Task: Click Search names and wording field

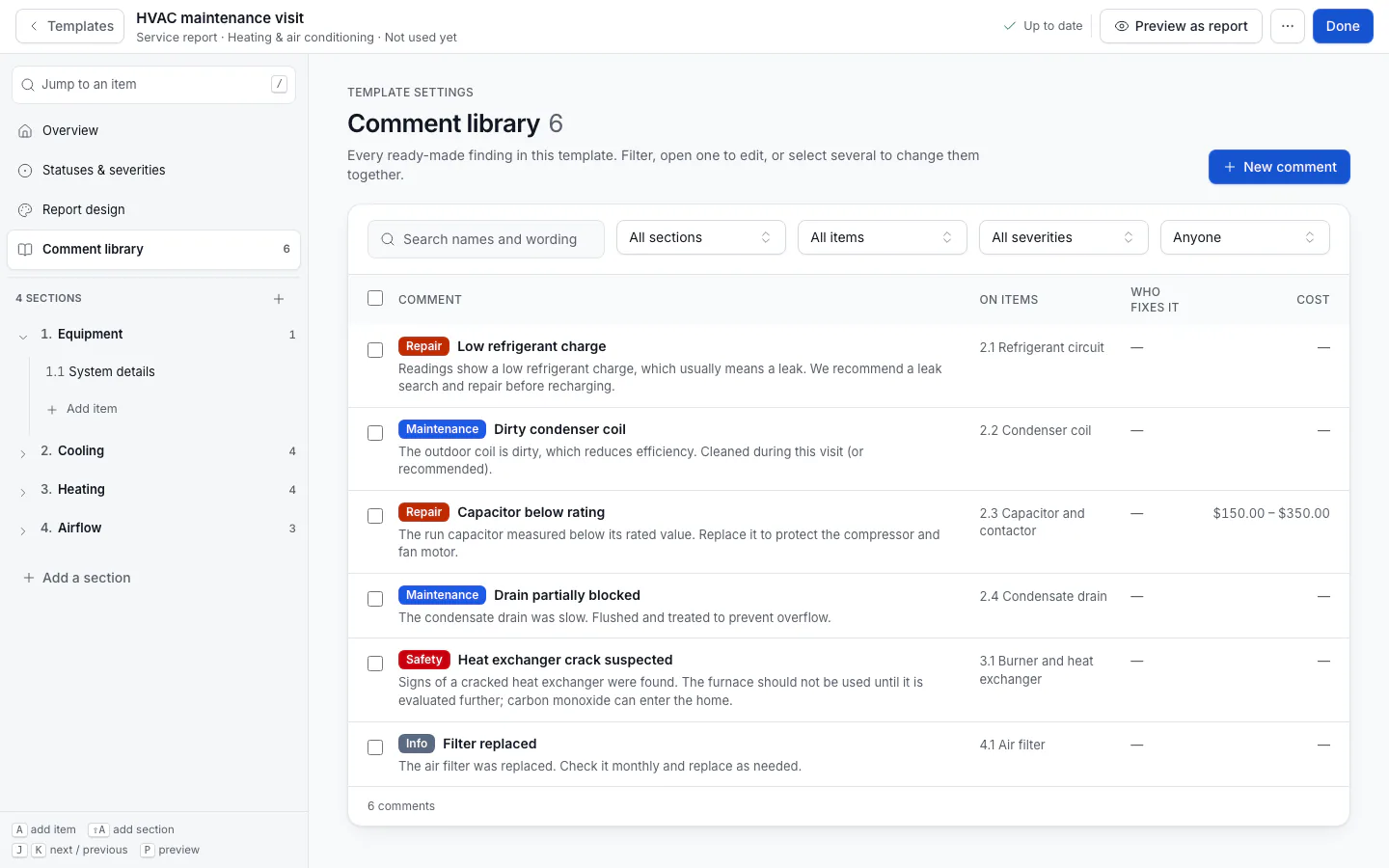Action: tap(486, 239)
